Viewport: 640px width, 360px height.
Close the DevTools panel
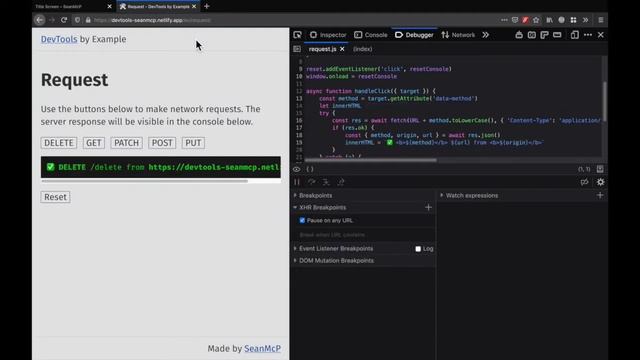601,35
